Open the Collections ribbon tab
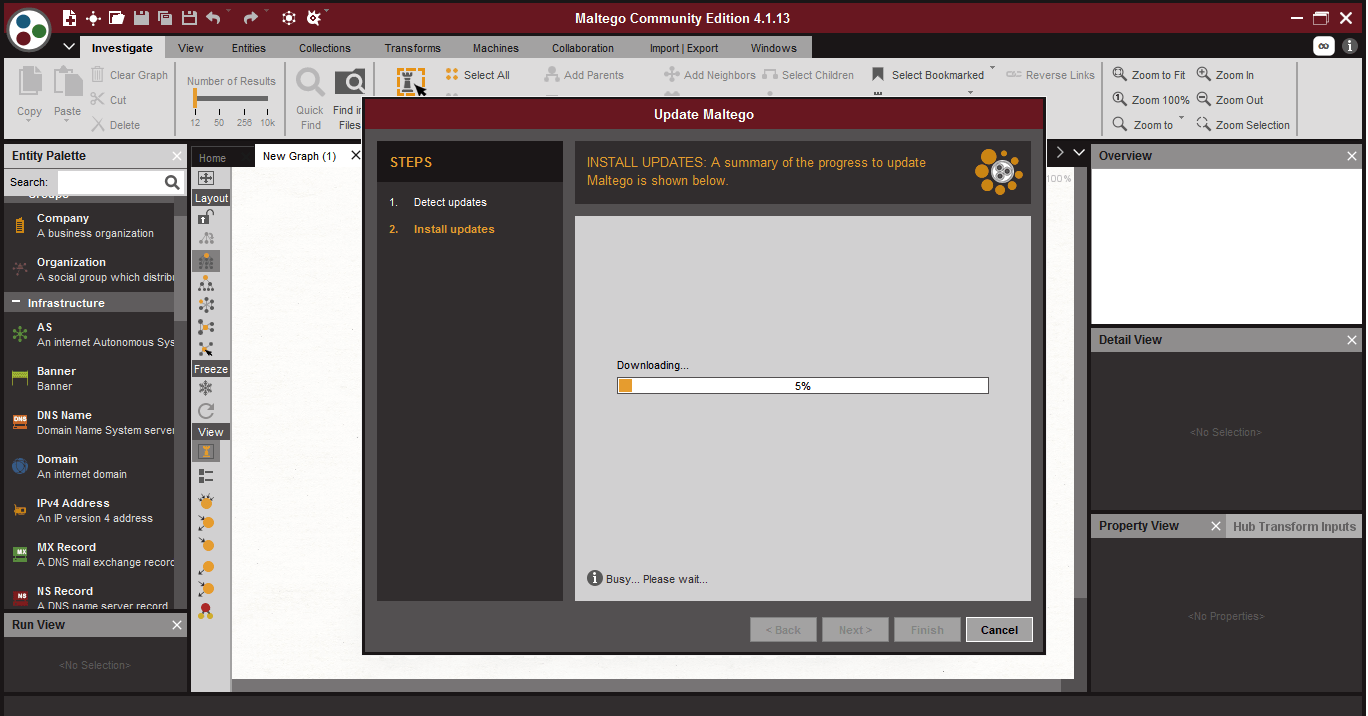1368x716 pixels. pos(325,48)
